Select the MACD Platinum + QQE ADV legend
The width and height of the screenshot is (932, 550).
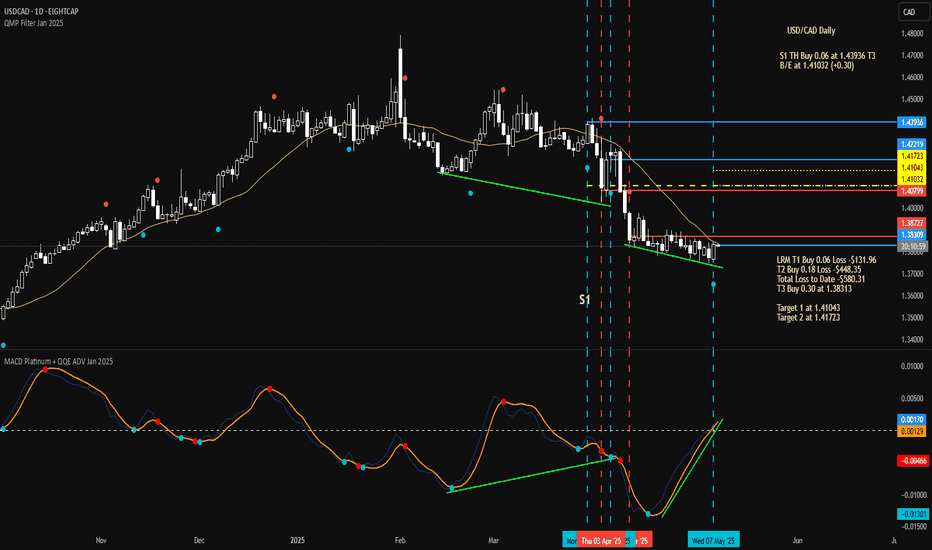58,362
